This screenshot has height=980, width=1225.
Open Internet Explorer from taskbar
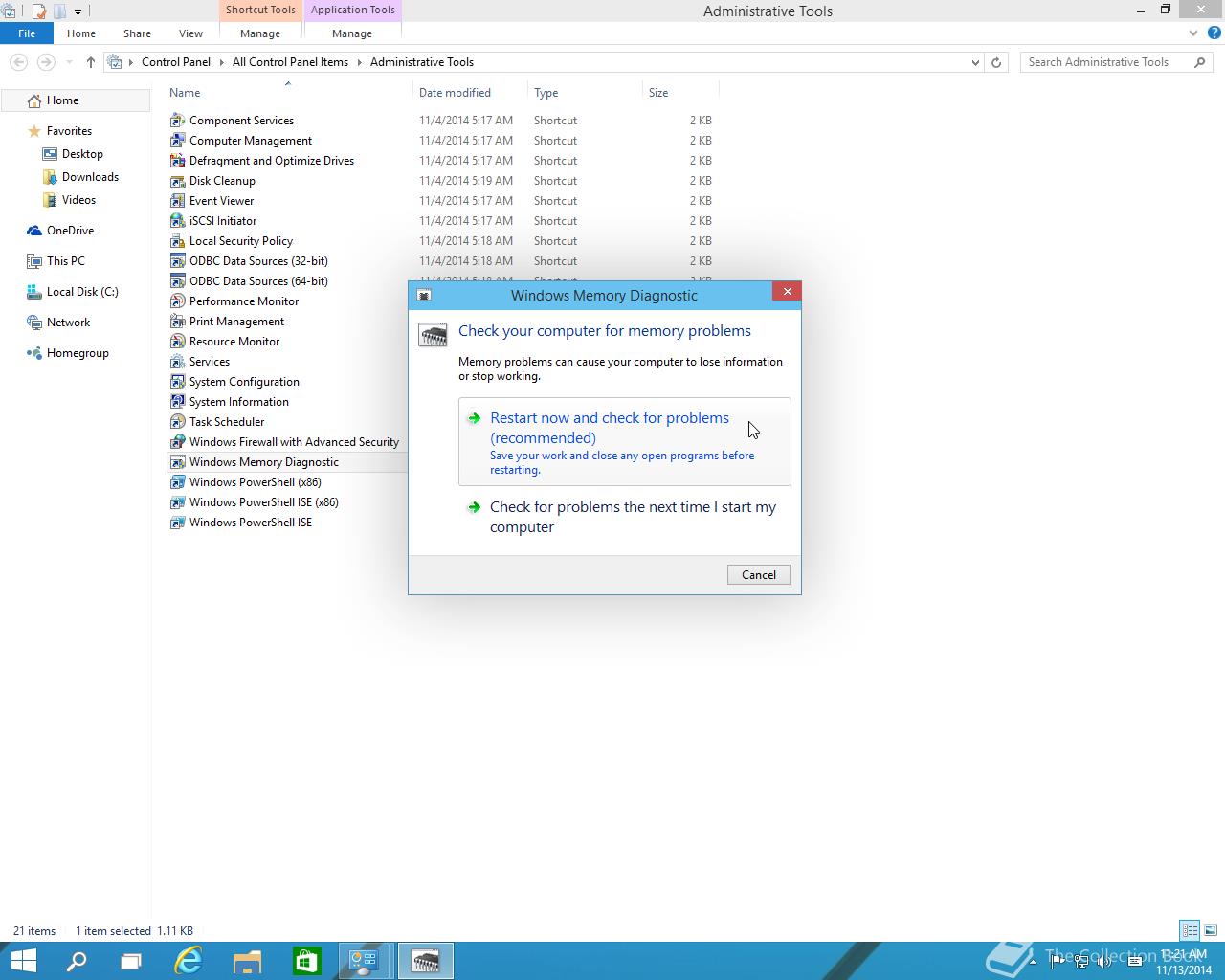point(189,961)
